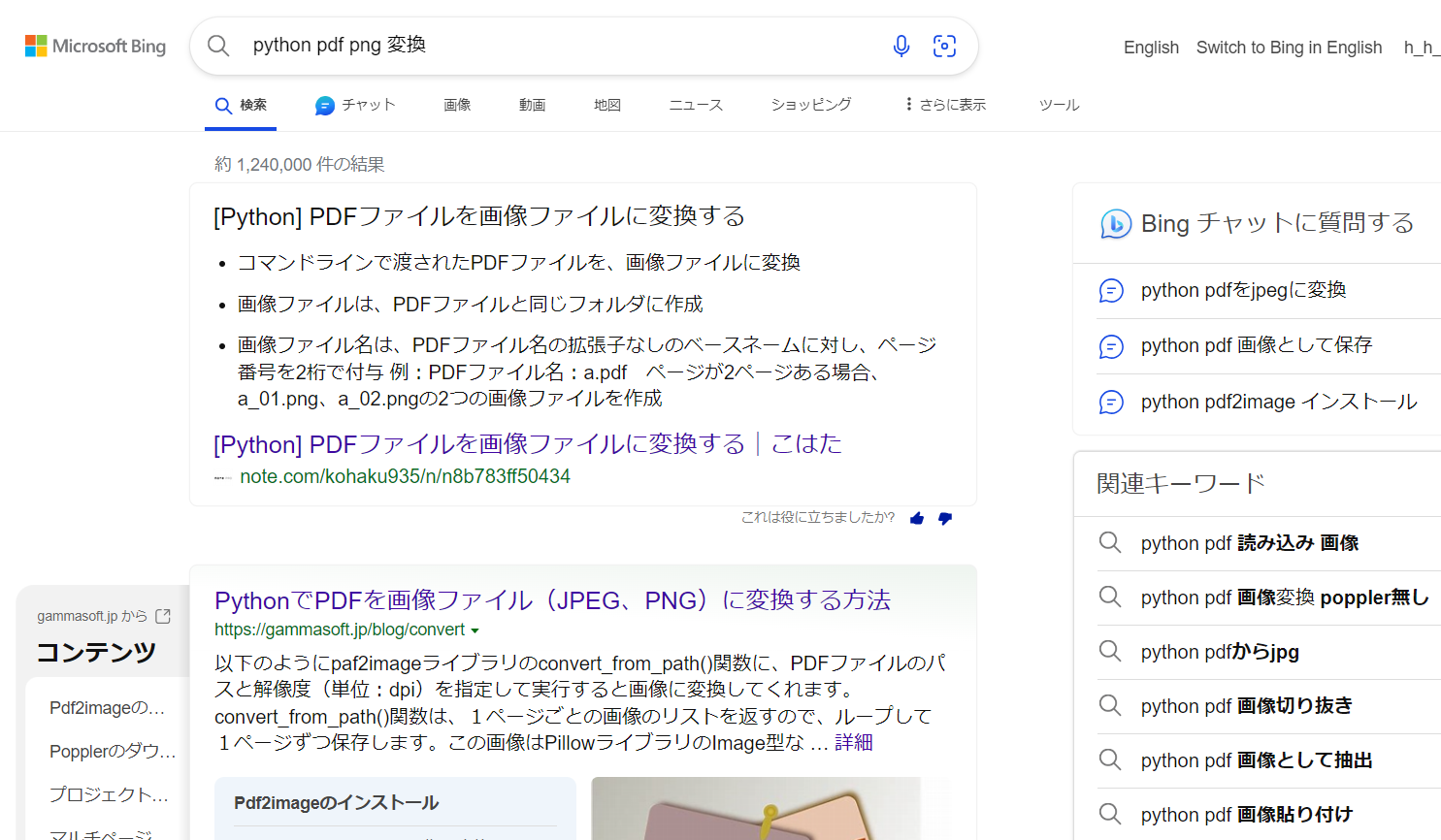Click the 詳細 link in the gammasoft result
The height and width of the screenshot is (840, 1441).
point(855,741)
